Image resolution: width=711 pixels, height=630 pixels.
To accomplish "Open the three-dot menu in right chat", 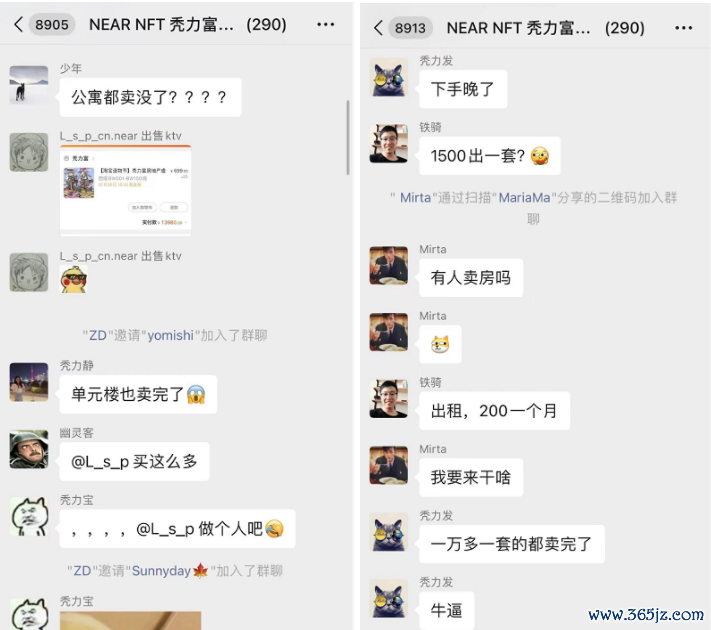I will tap(683, 28).
